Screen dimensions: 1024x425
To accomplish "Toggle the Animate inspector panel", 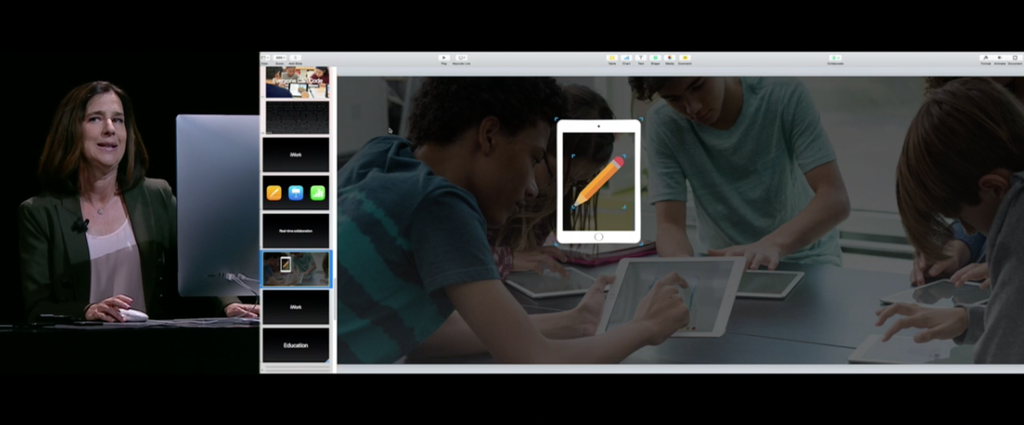I will [x=999, y=58].
